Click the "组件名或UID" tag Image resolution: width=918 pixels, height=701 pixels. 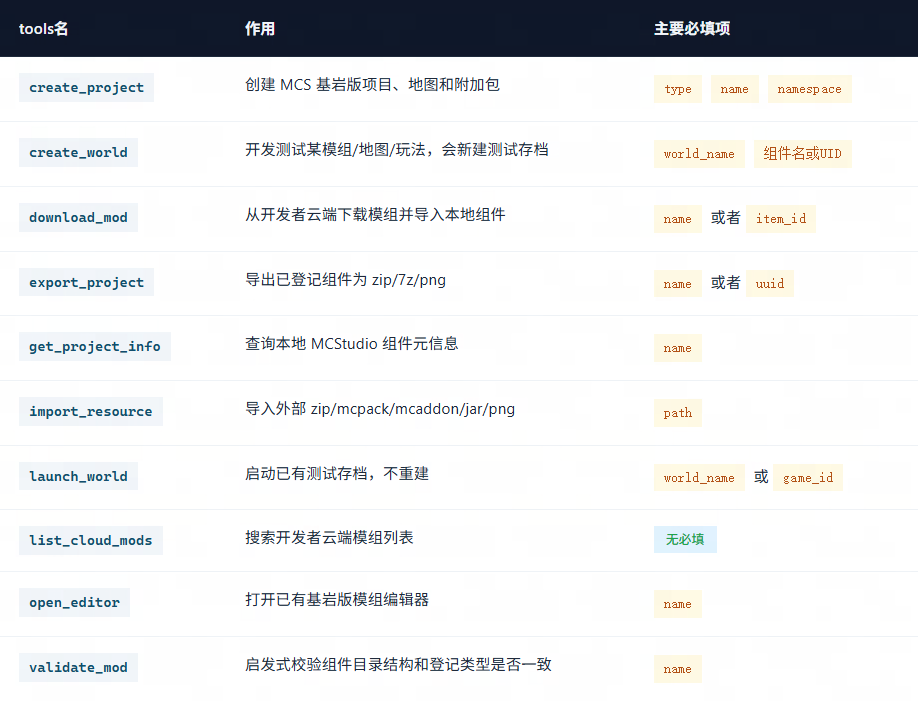803,154
